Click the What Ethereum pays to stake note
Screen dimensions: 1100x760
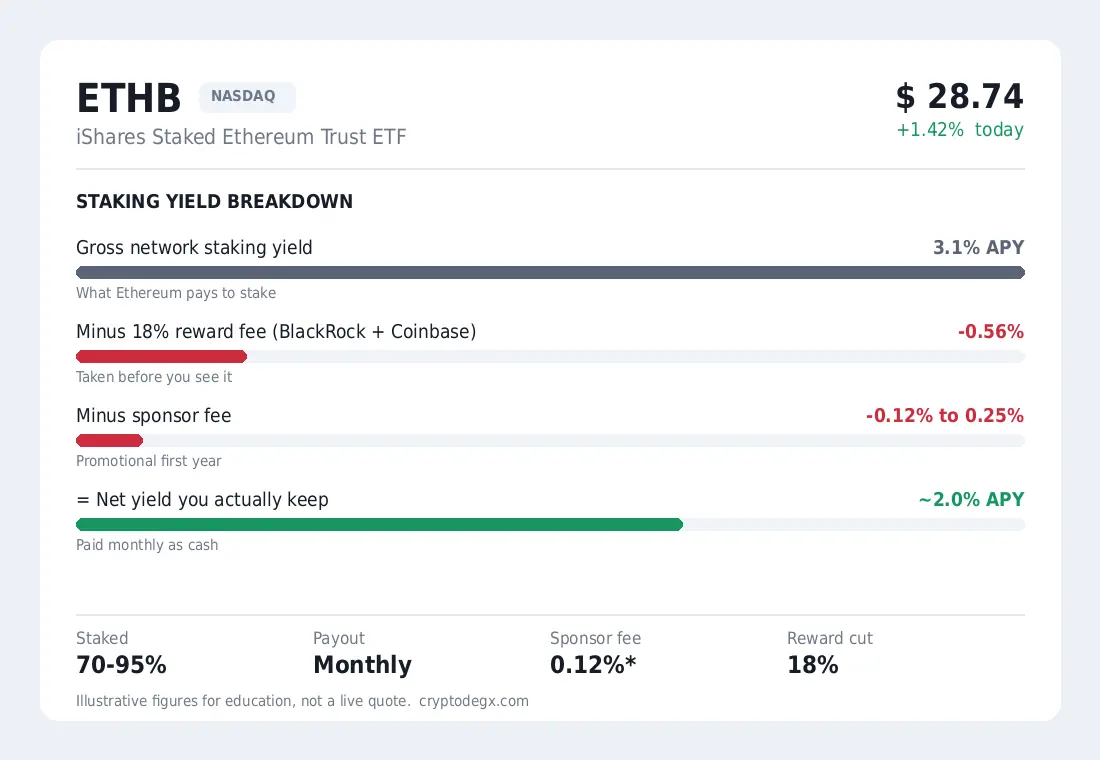point(176,293)
